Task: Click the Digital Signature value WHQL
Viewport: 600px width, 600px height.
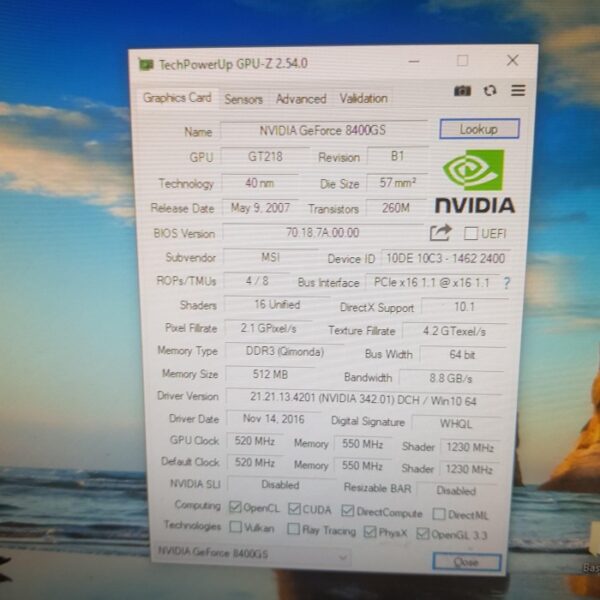Action: [x=455, y=424]
